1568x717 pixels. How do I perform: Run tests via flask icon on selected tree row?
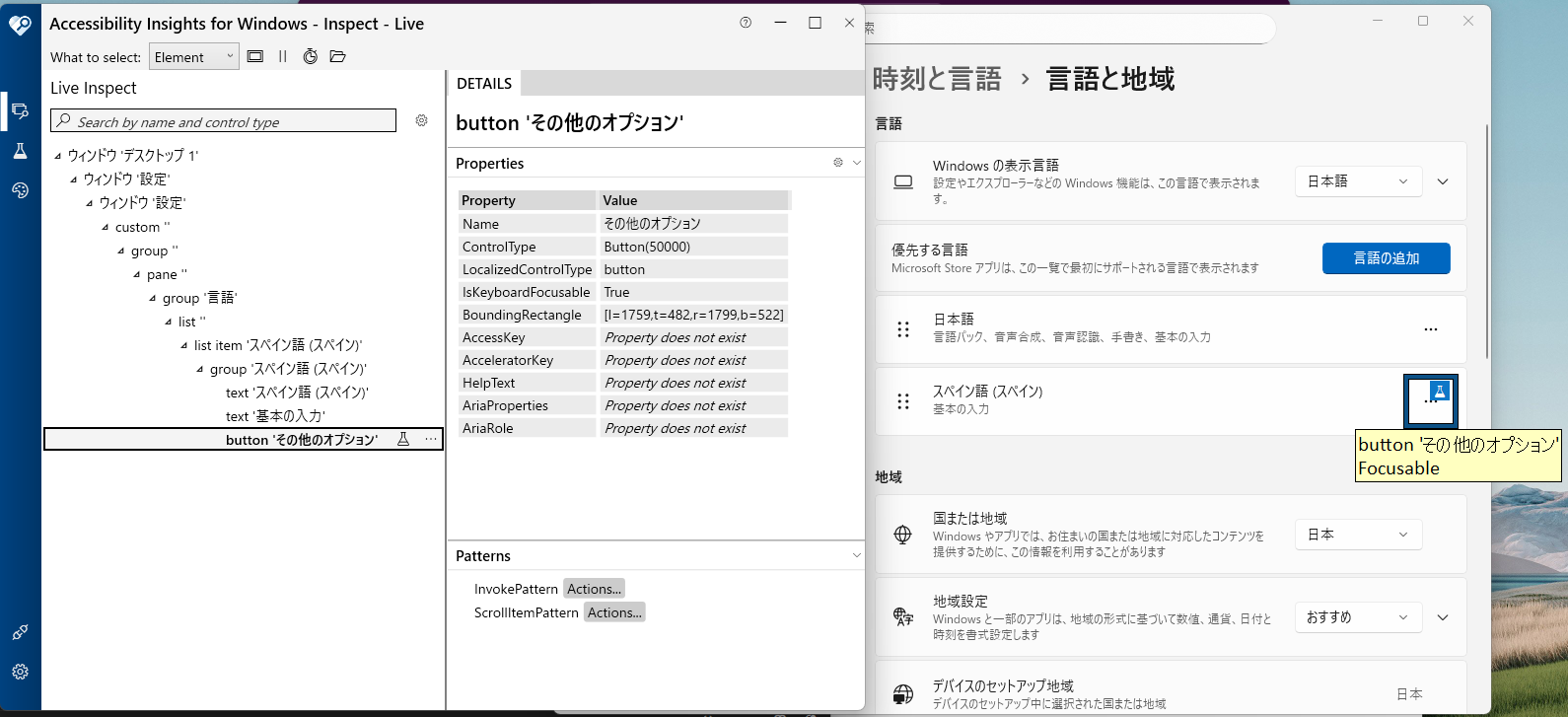[x=403, y=440]
